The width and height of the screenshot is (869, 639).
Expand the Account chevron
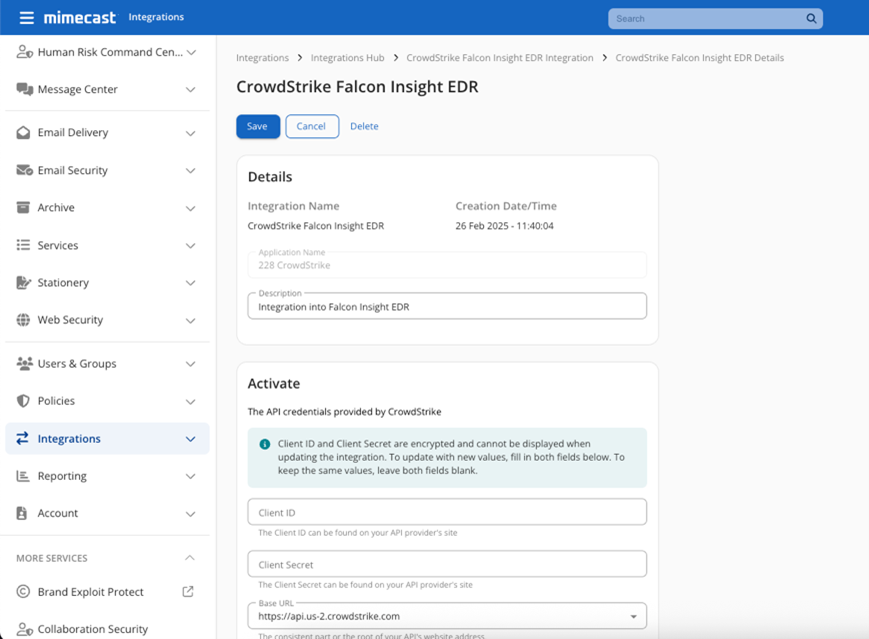tap(191, 514)
